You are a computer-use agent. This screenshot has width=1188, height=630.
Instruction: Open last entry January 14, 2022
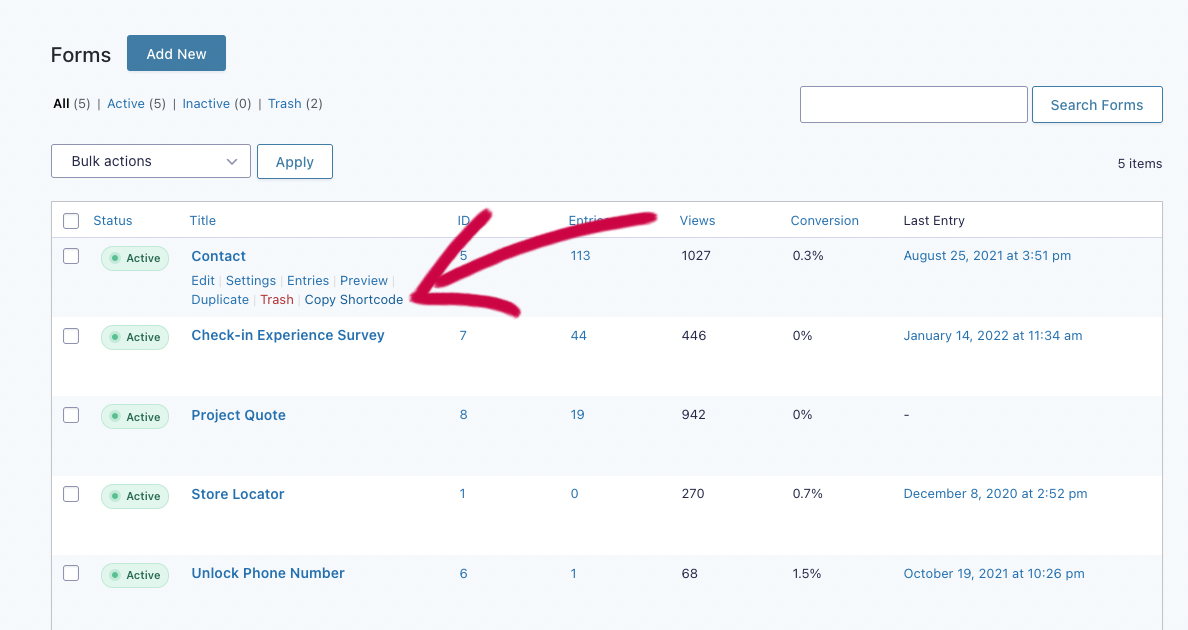point(993,335)
